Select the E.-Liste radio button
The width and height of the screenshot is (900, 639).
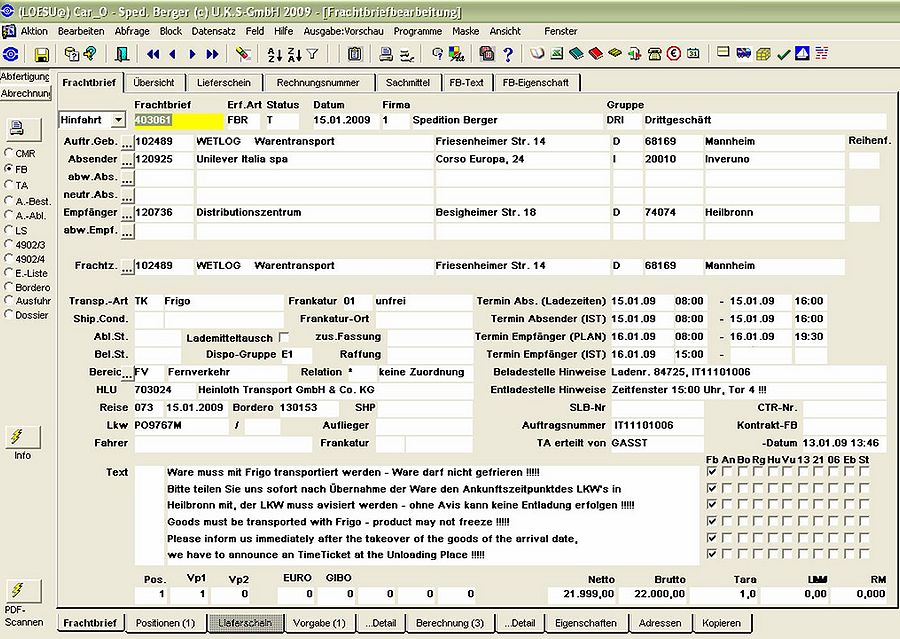pos(9,273)
